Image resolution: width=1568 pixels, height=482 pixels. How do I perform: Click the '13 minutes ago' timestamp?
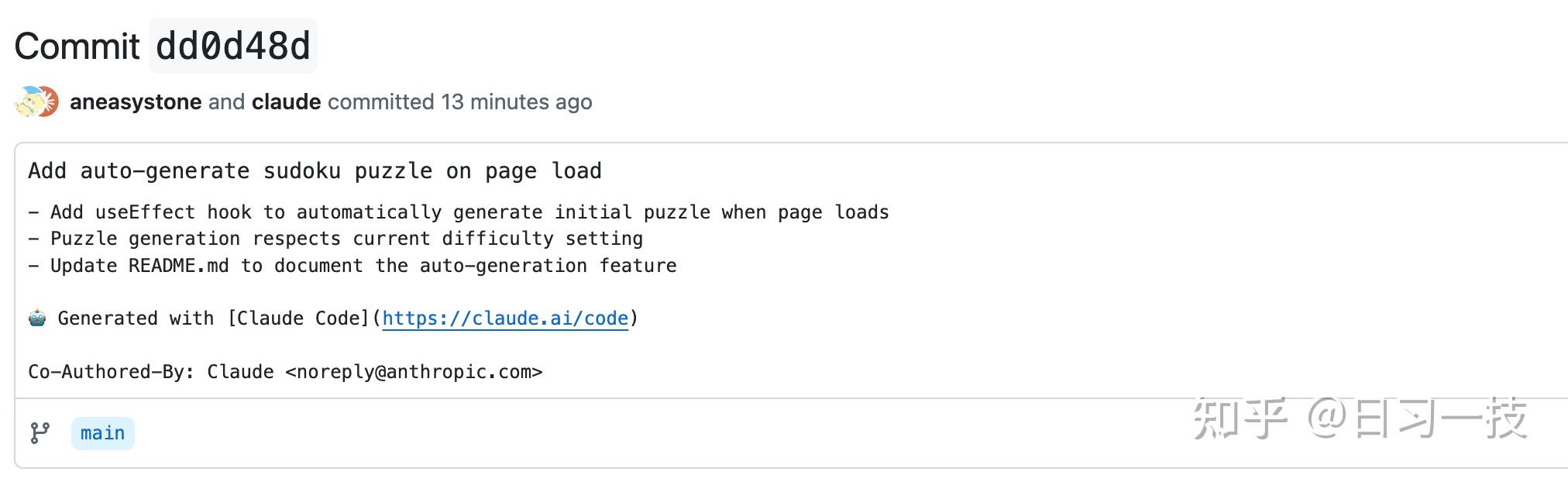(517, 102)
